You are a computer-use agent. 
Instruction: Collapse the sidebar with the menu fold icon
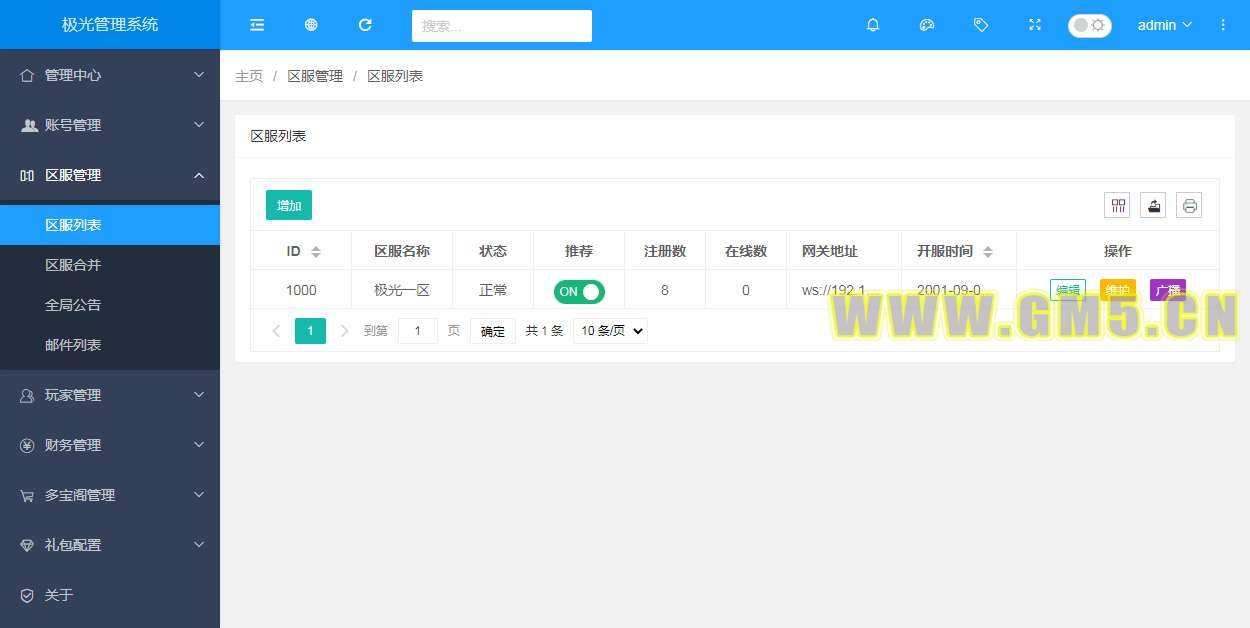coord(257,25)
